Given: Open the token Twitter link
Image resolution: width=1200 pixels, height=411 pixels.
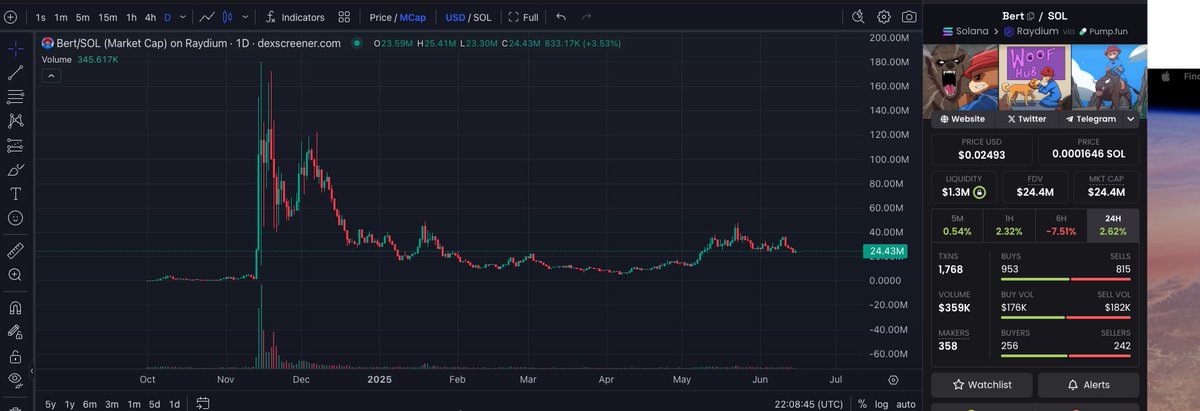Looking at the screenshot, I should pos(1026,119).
